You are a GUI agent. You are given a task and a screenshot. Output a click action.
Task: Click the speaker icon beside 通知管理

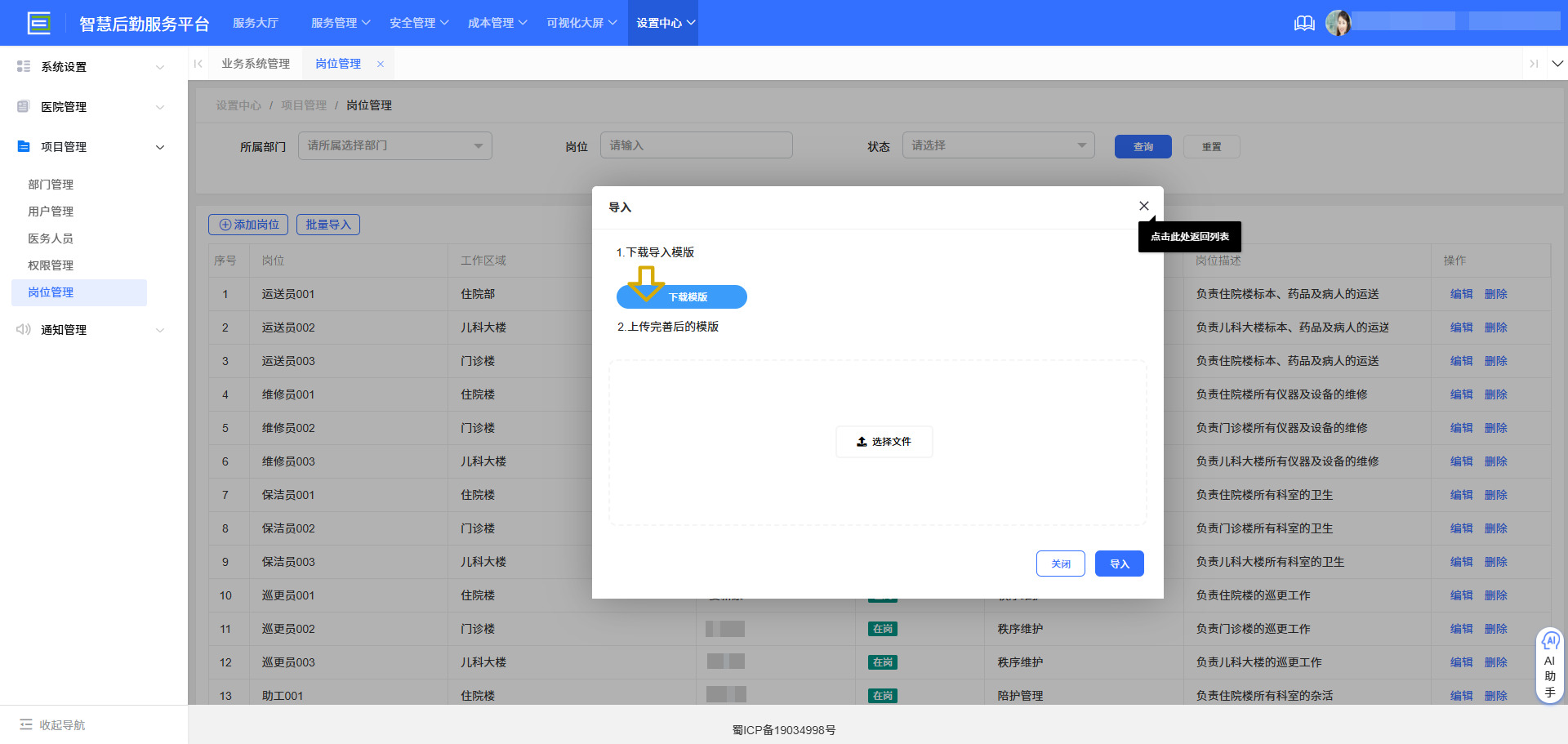[x=24, y=329]
